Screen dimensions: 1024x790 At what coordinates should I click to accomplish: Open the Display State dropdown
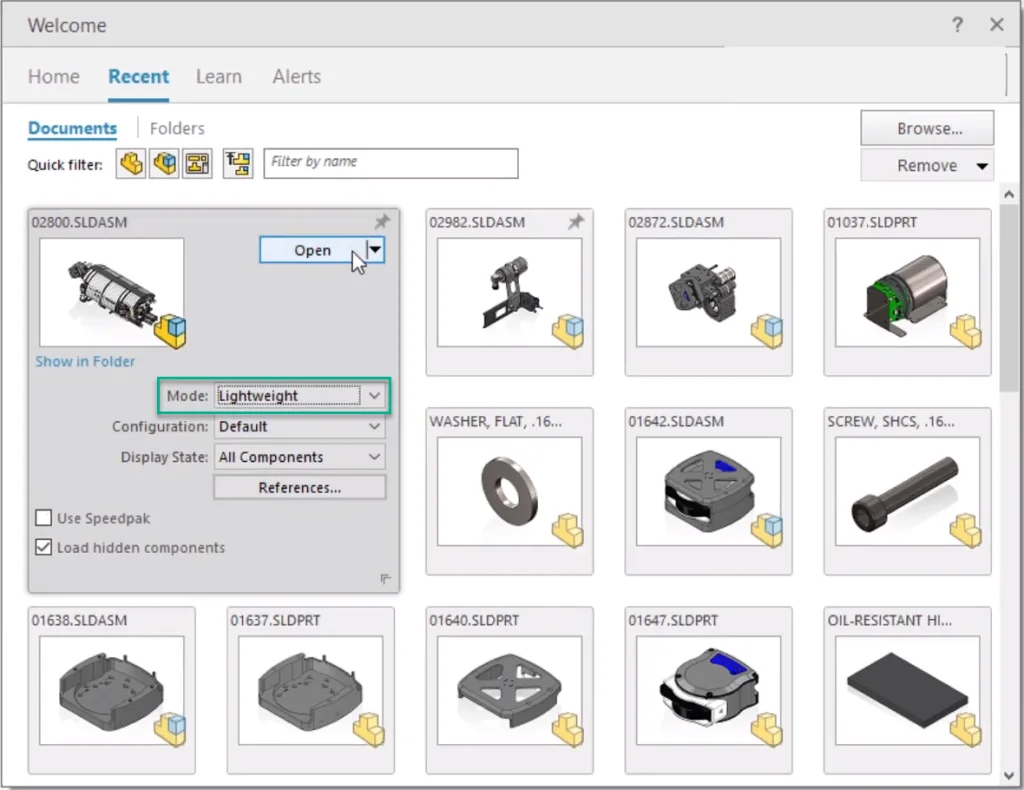click(374, 457)
